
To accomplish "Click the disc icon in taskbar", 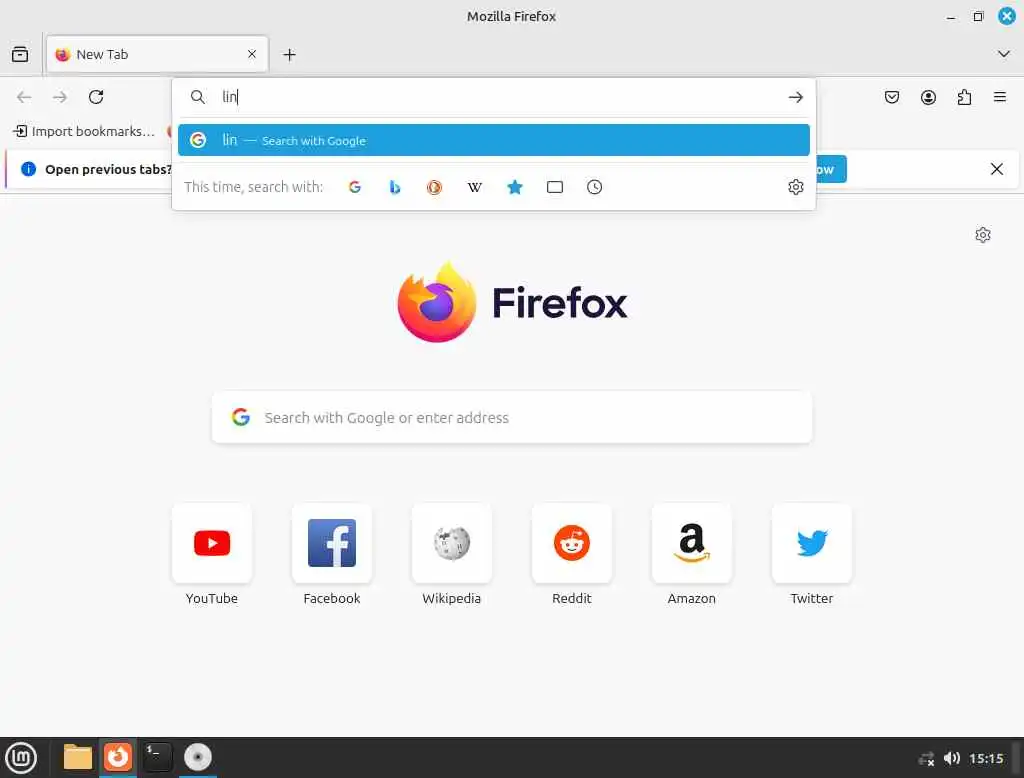I will pos(197,757).
